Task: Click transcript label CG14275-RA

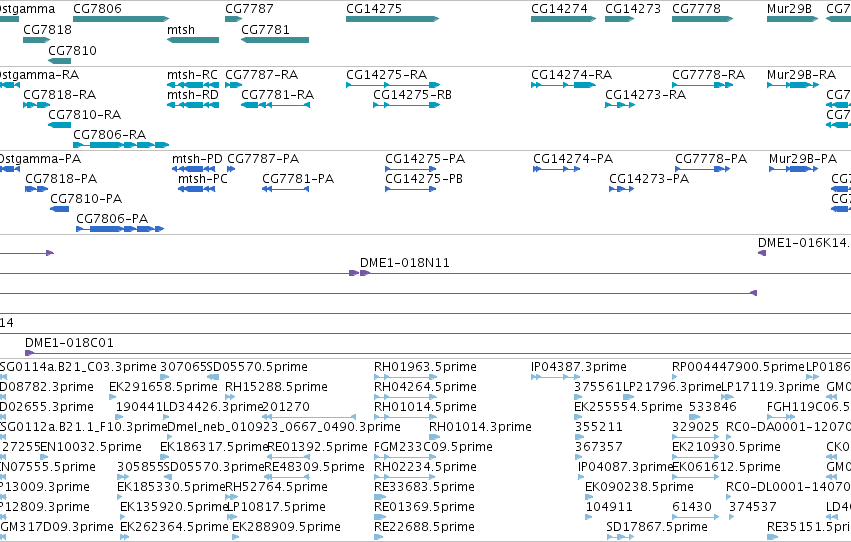Action: (x=386, y=75)
